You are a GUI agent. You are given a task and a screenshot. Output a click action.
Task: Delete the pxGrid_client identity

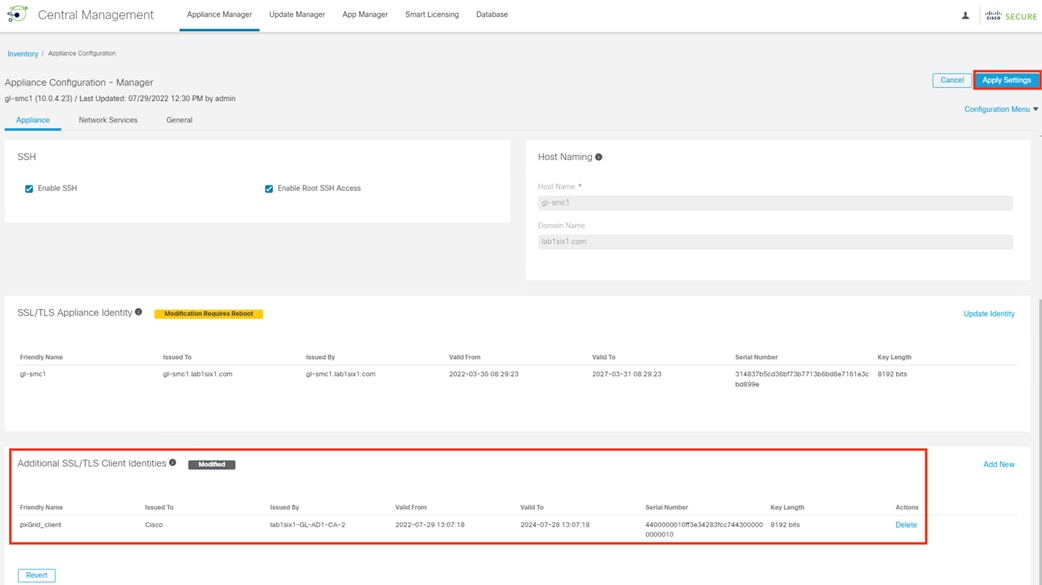906,525
